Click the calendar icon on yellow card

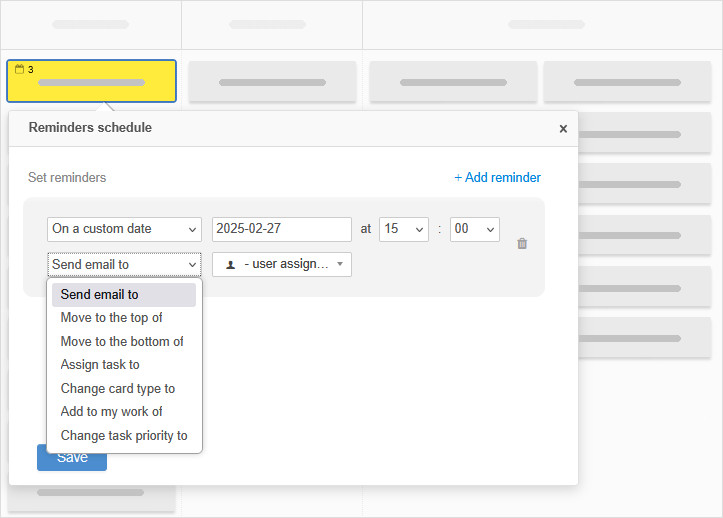19,69
